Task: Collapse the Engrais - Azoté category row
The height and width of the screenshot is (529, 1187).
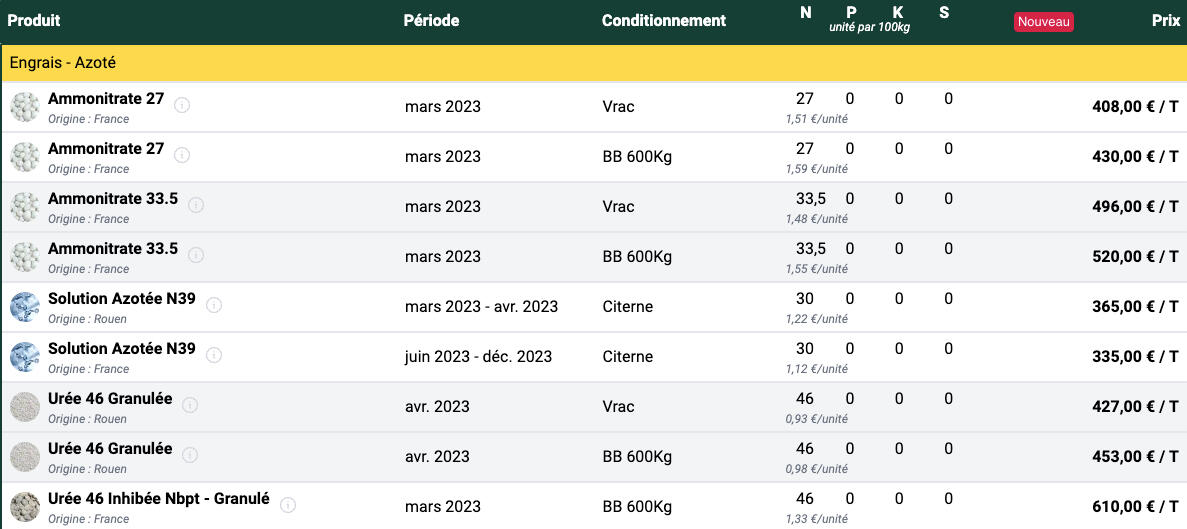Action: [x=62, y=62]
